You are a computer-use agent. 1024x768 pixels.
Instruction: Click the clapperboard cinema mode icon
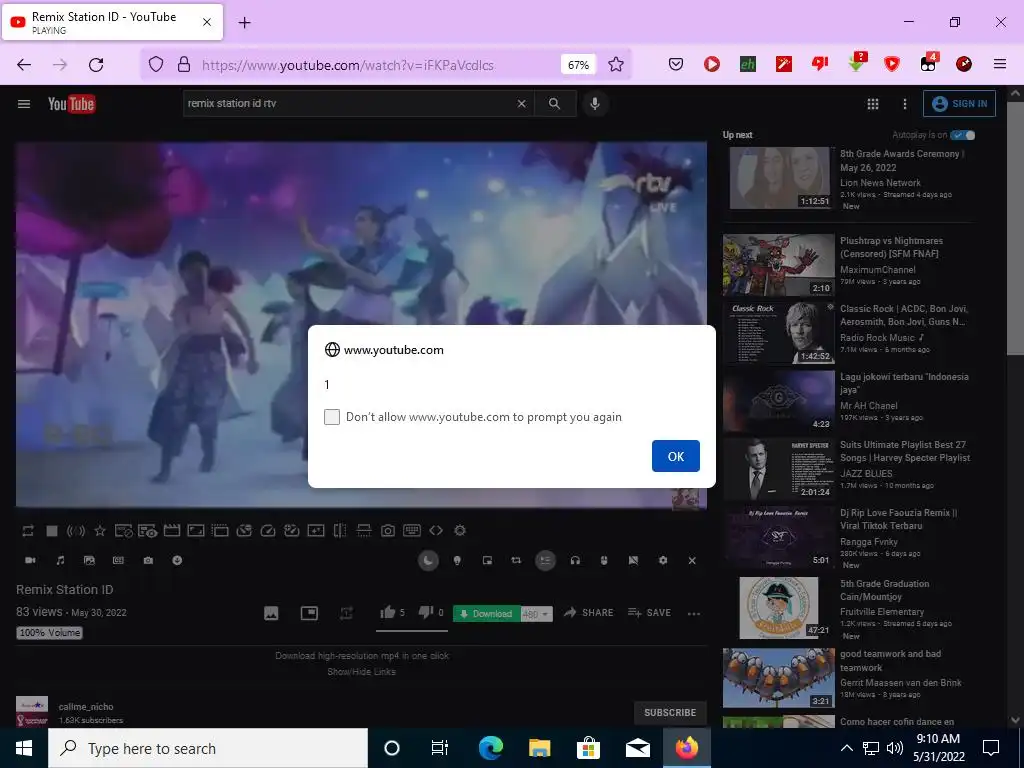[x=172, y=531]
